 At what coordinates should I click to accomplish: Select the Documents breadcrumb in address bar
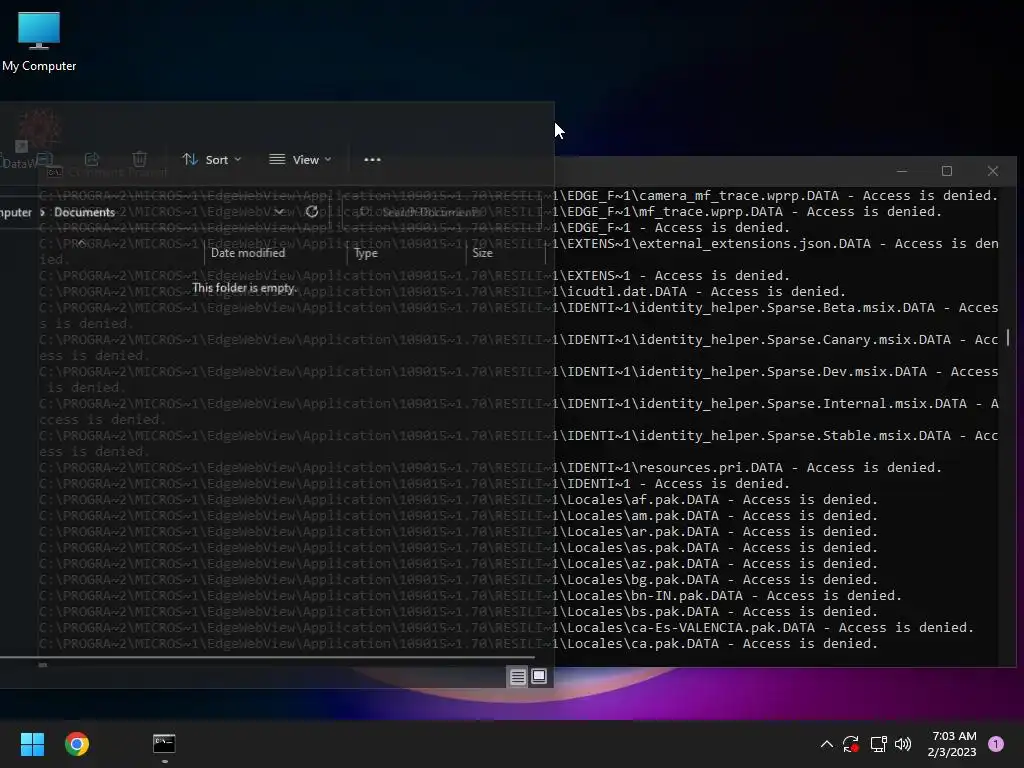pos(84,212)
